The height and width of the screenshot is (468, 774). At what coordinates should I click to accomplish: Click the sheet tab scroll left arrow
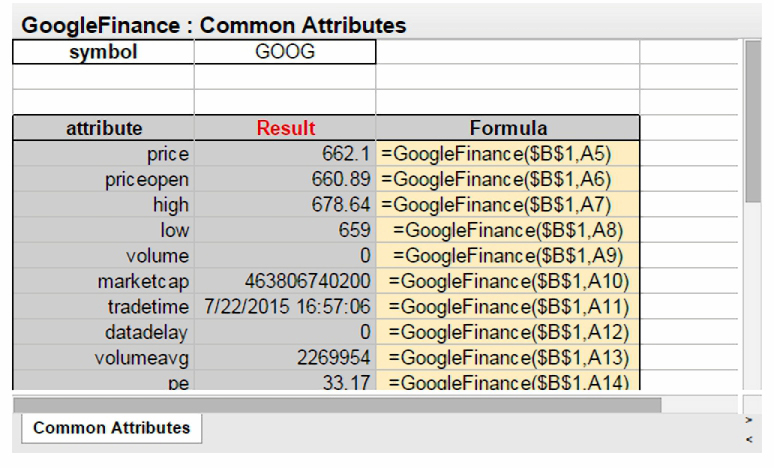tap(749, 439)
